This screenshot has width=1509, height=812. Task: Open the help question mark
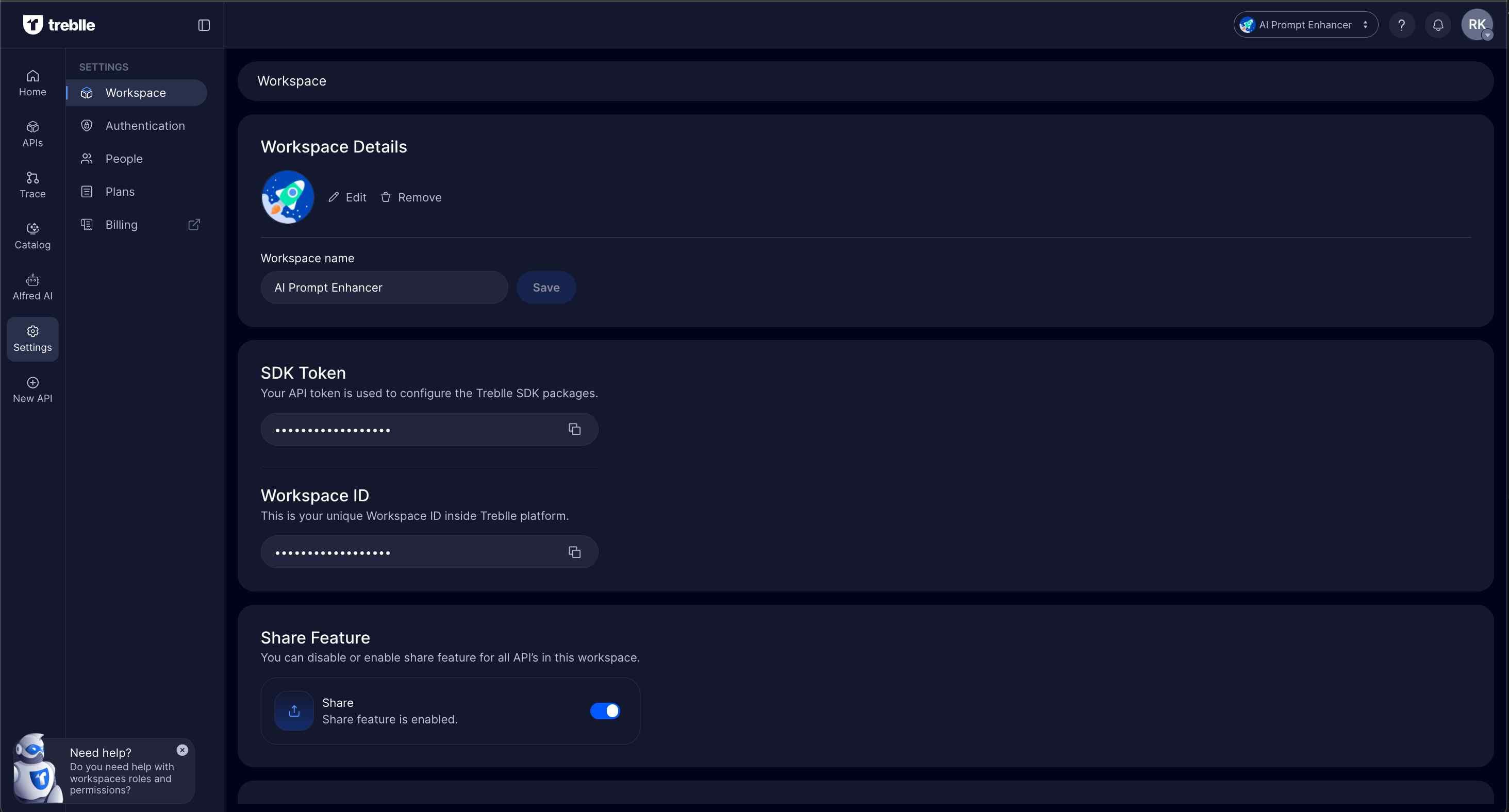coord(1401,25)
